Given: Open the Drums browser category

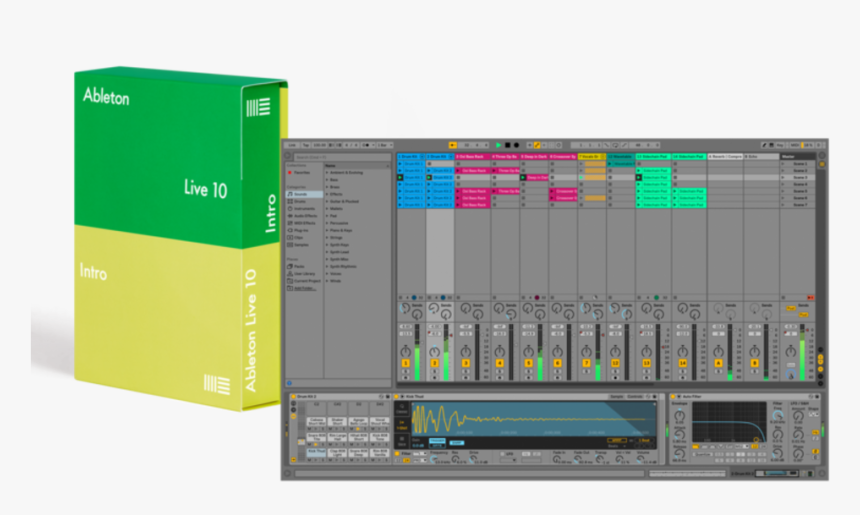Looking at the screenshot, I should [304, 201].
